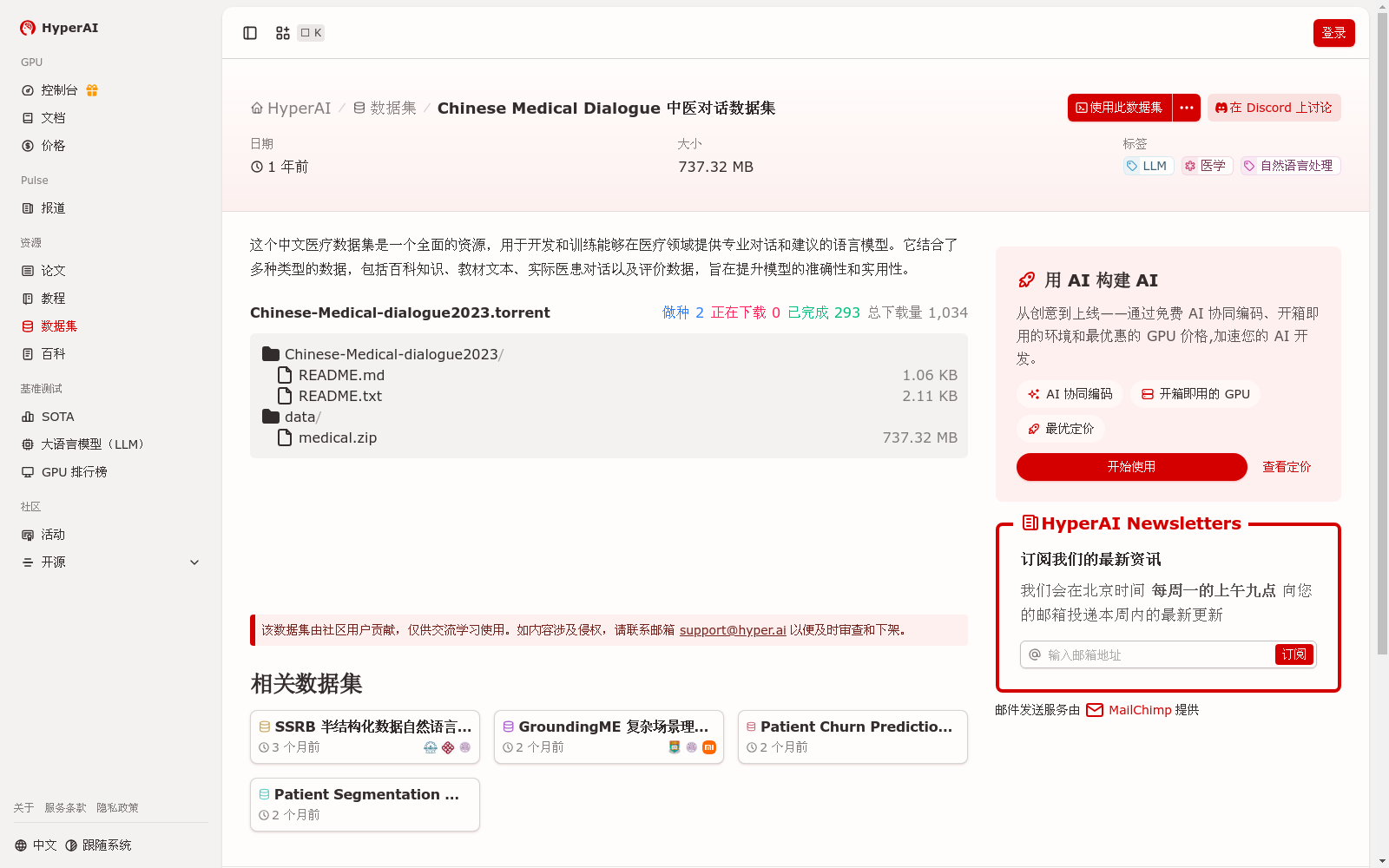Click the 已完成 293 status text

point(824,312)
